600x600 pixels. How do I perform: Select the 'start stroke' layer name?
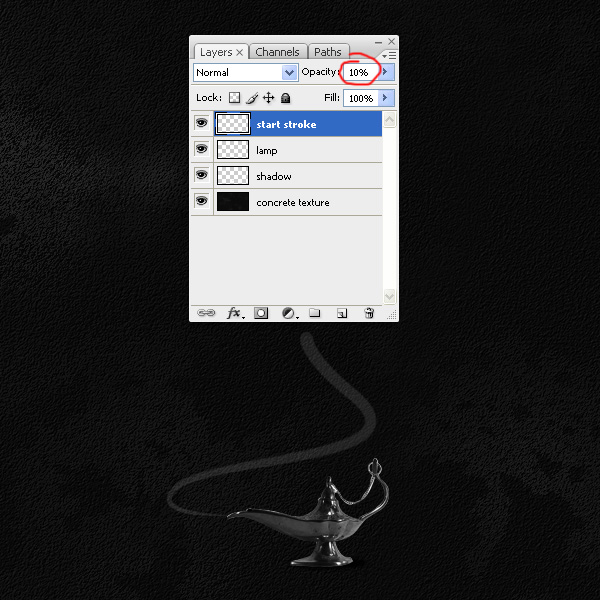[x=286, y=124]
